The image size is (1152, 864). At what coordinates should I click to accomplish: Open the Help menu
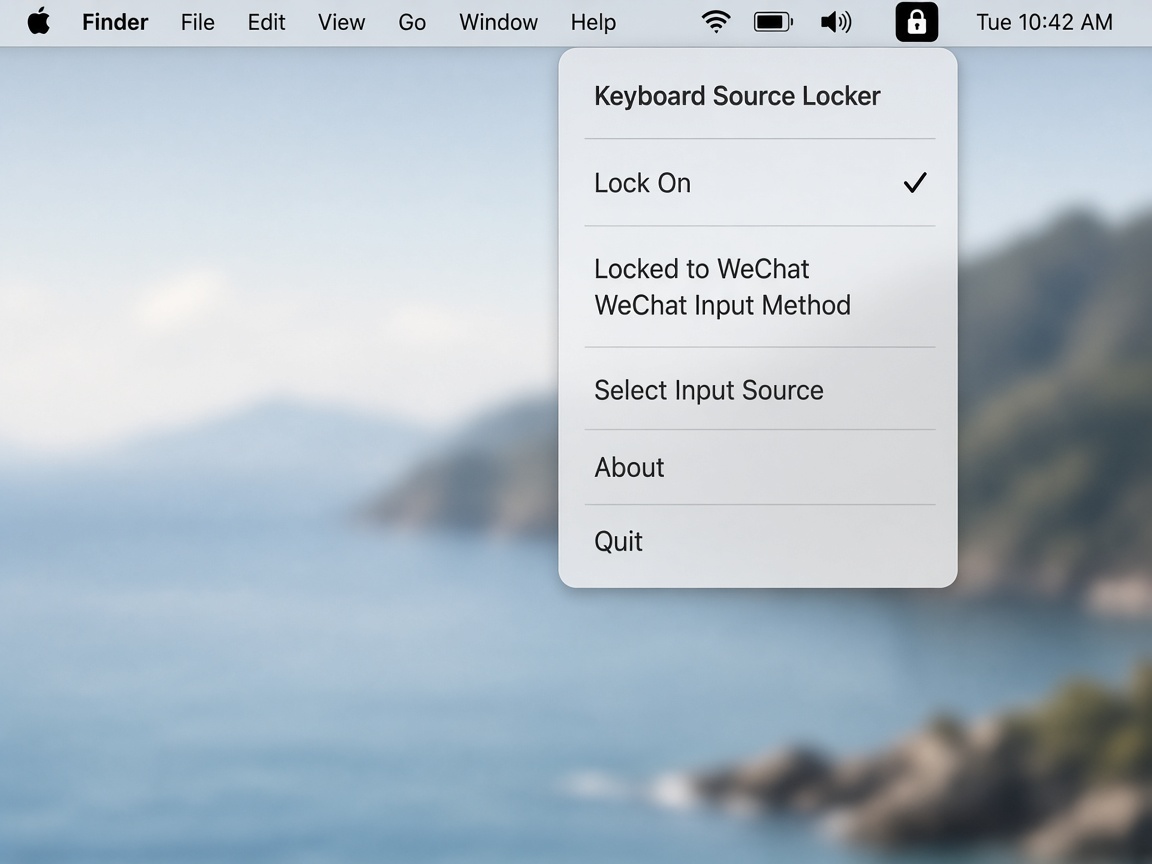pyautogui.click(x=594, y=22)
